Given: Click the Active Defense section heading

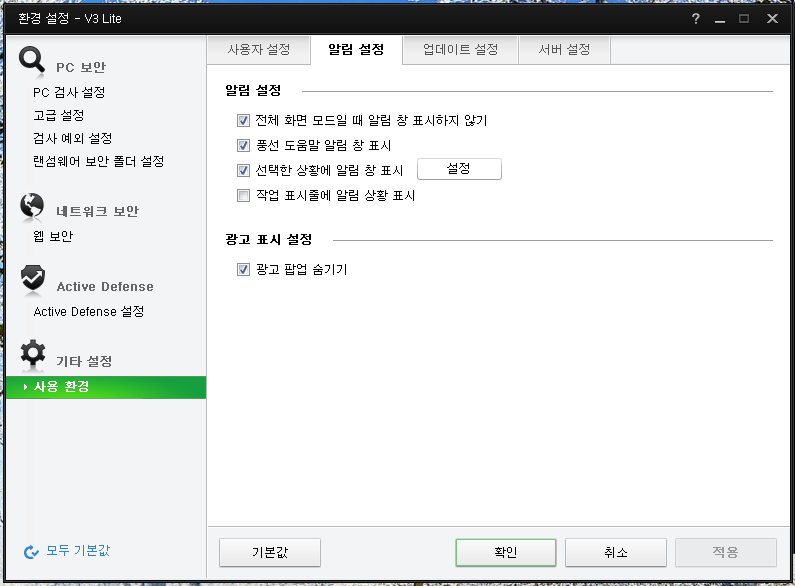Looking at the screenshot, I should [x=105, y=286].
